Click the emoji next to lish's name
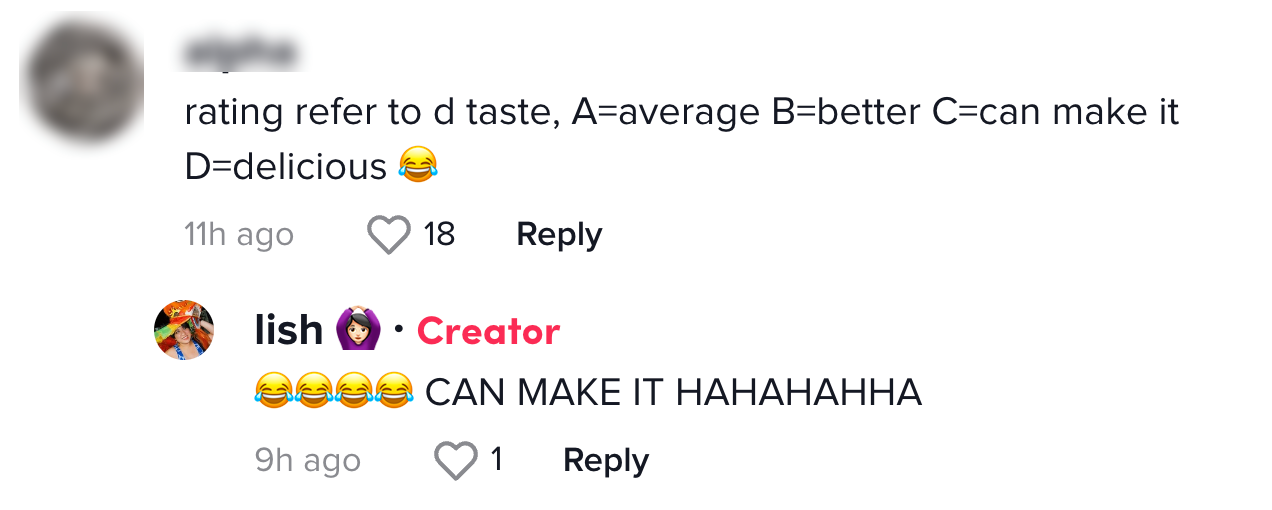This screenshot has width=1272, height=510. click(357, 330)
